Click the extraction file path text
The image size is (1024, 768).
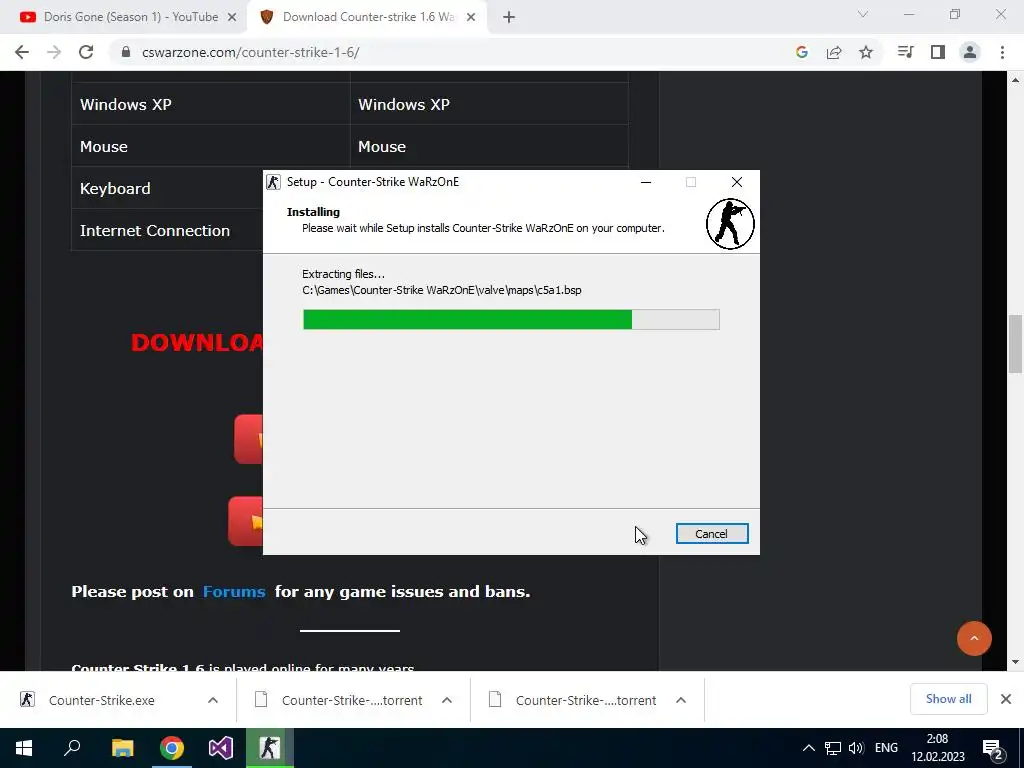pos(441,290)
